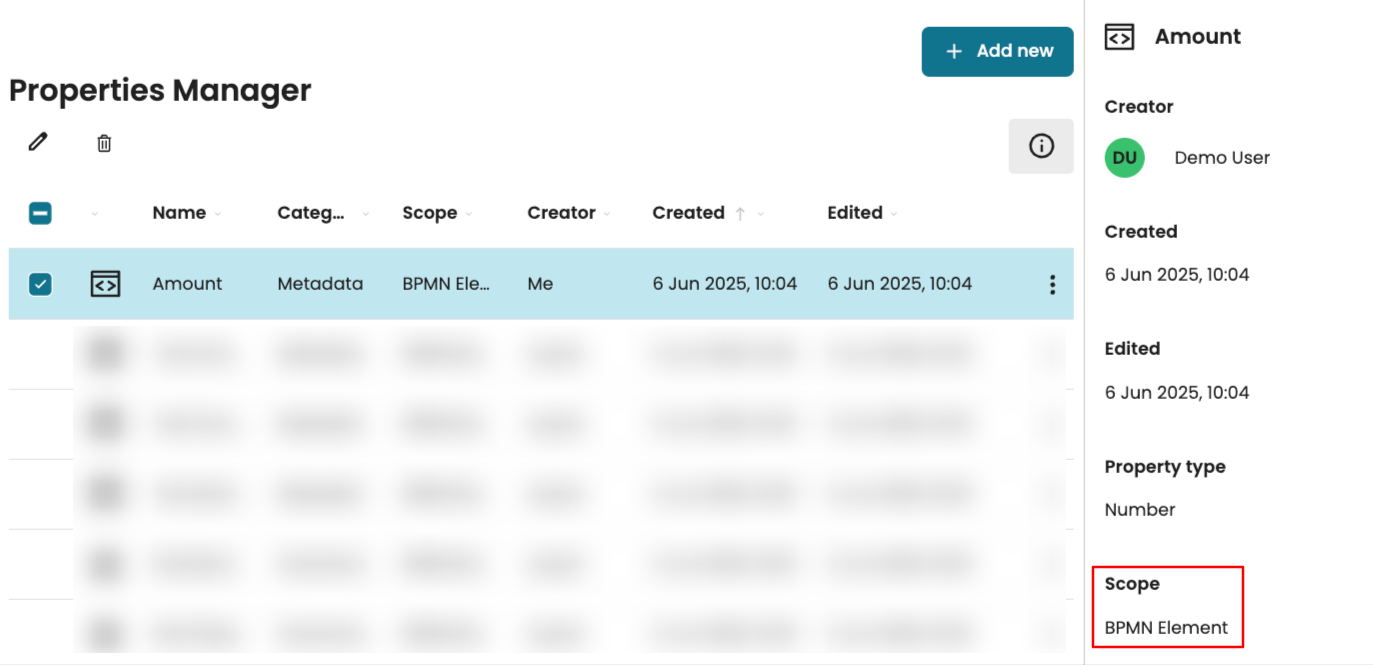Uncheck the Amount row checkbox

(40, 284)
